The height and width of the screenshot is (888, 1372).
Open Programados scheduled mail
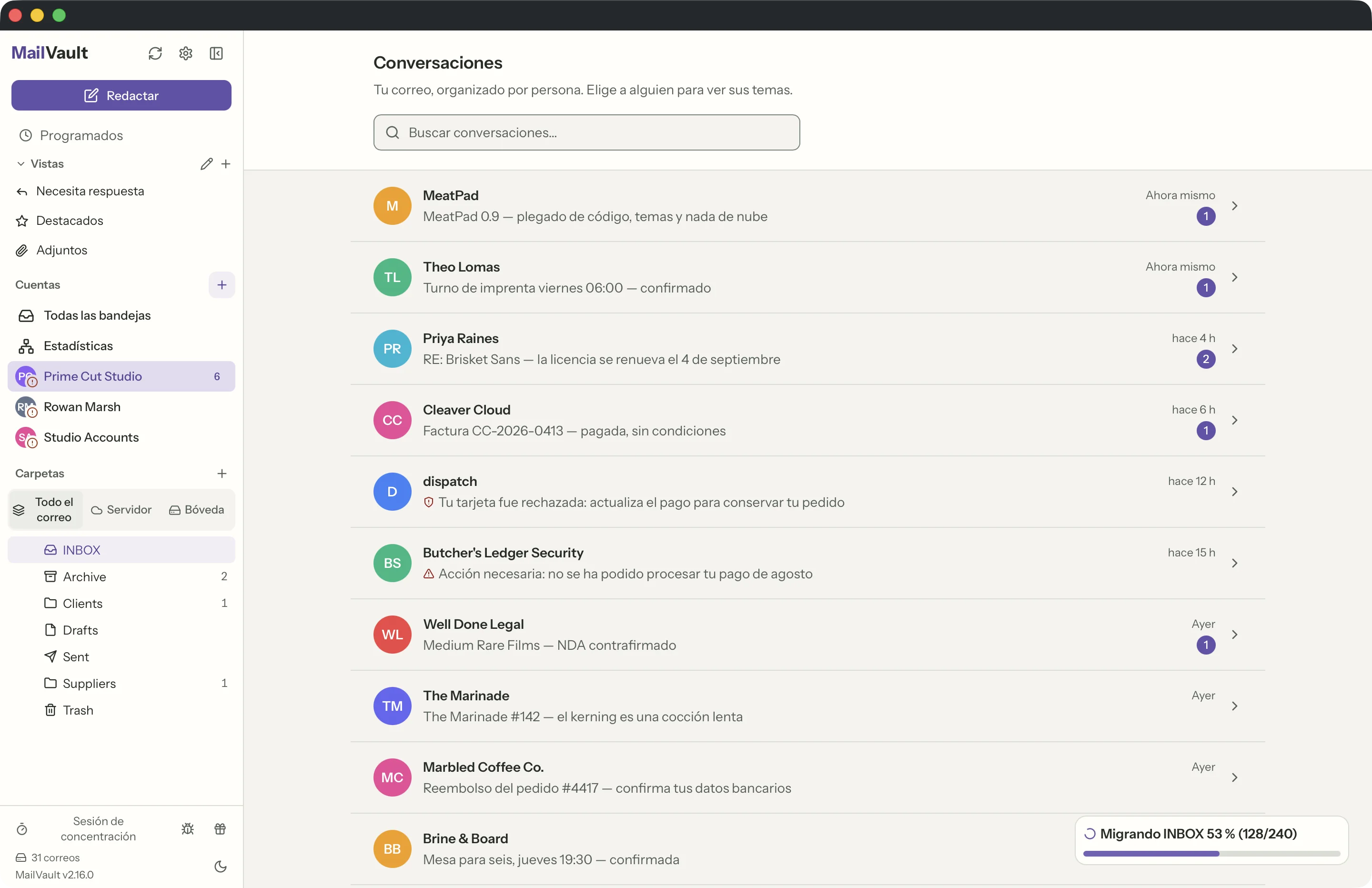tap(121, 135)
